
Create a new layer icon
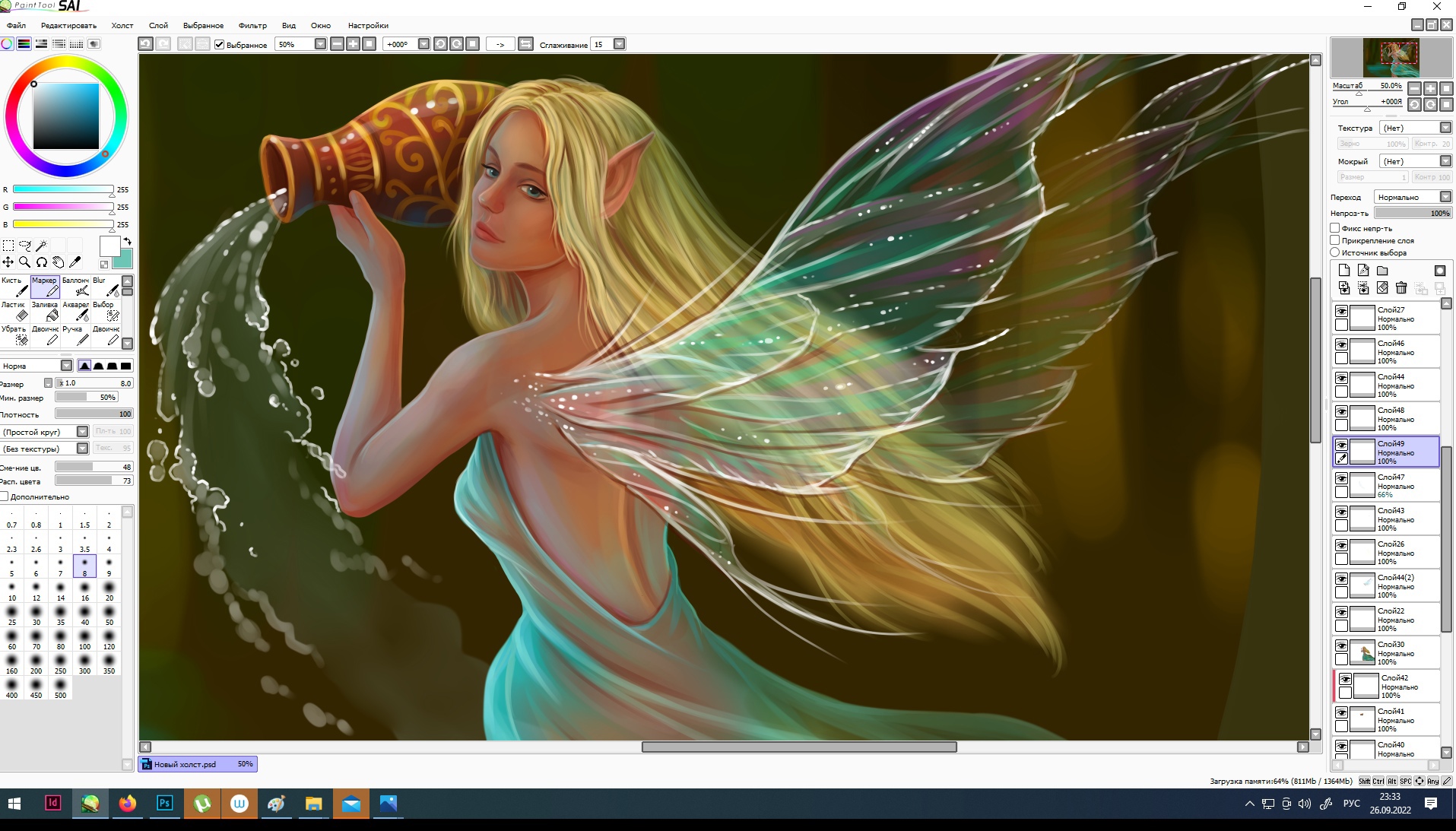(x=1344, y=271)
